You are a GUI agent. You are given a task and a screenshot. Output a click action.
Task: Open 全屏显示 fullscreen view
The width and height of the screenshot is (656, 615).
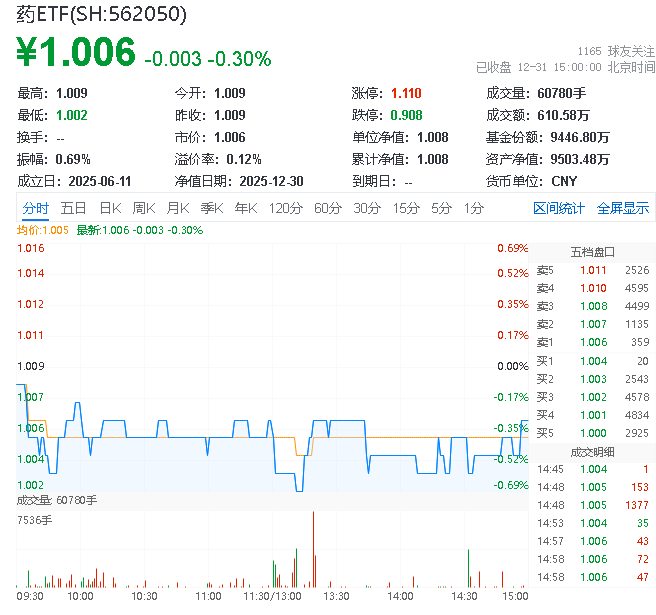pyautogui.click(x=623, y=208)
